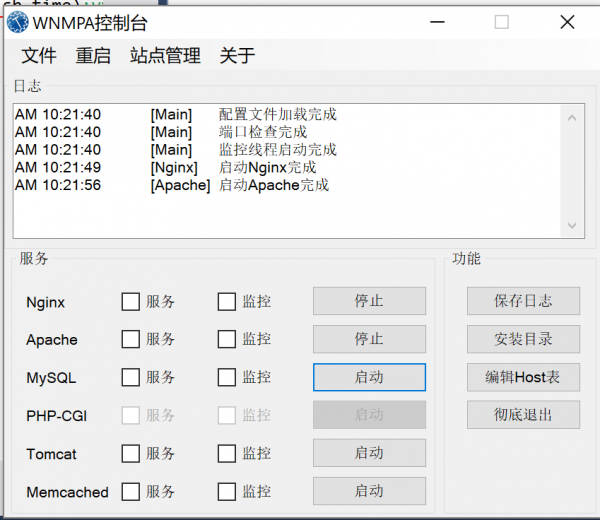Open the 站点管理 menu
Screen dimensions: 600x520
click(x=165, y=55)
